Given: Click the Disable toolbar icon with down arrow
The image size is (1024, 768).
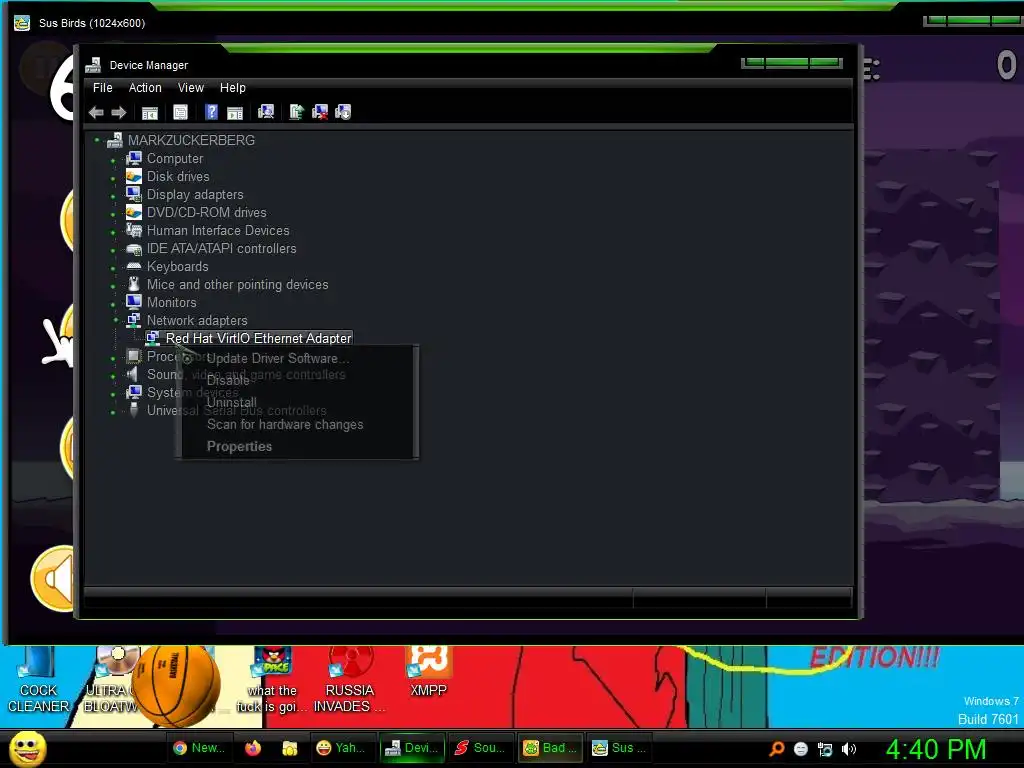Looking at the screenshot, I should coord(343,112).
